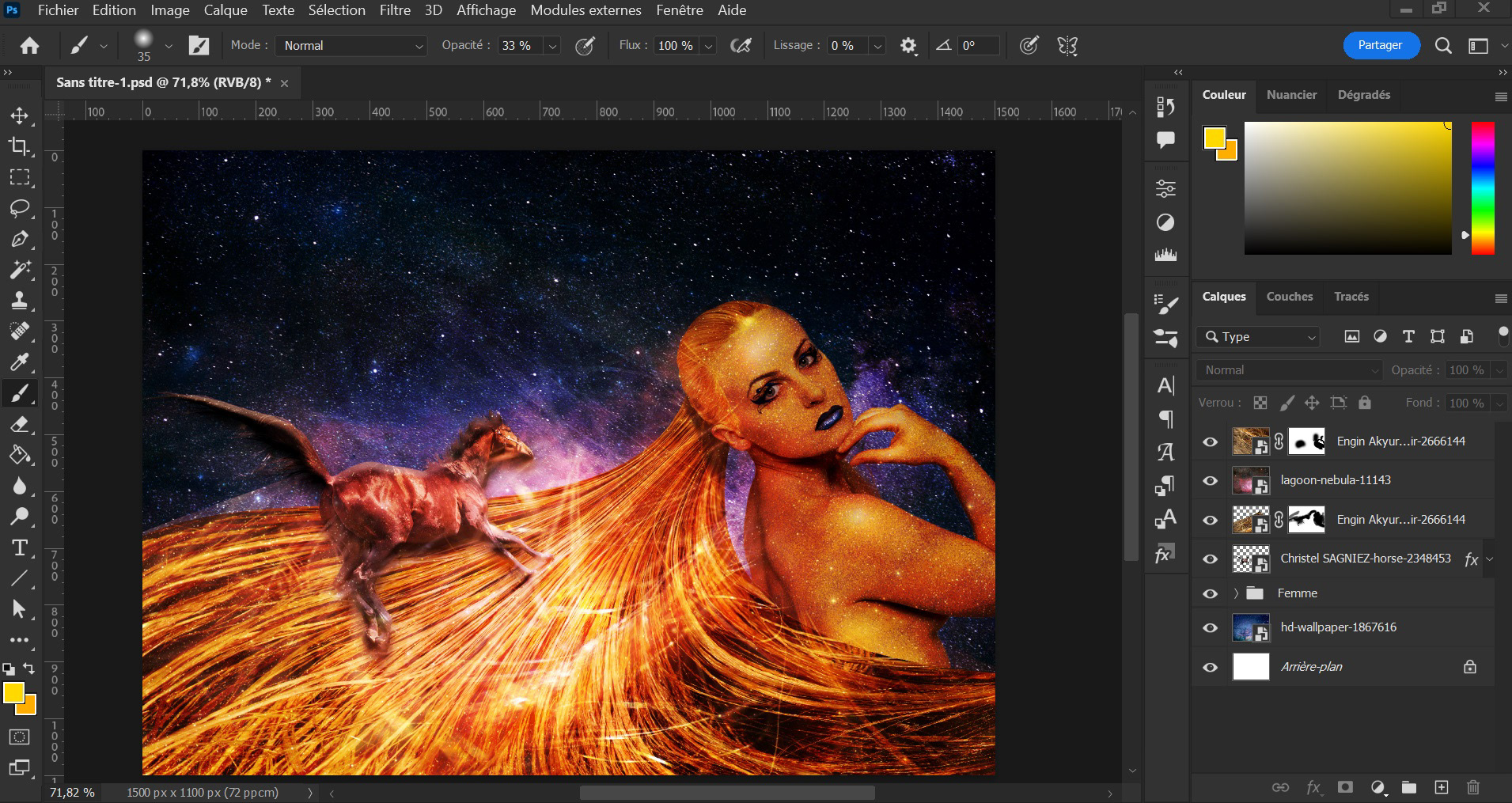This screenshot has height=803, width=1512.
Task: Select the Lasso tool
Action: point(20,208)
